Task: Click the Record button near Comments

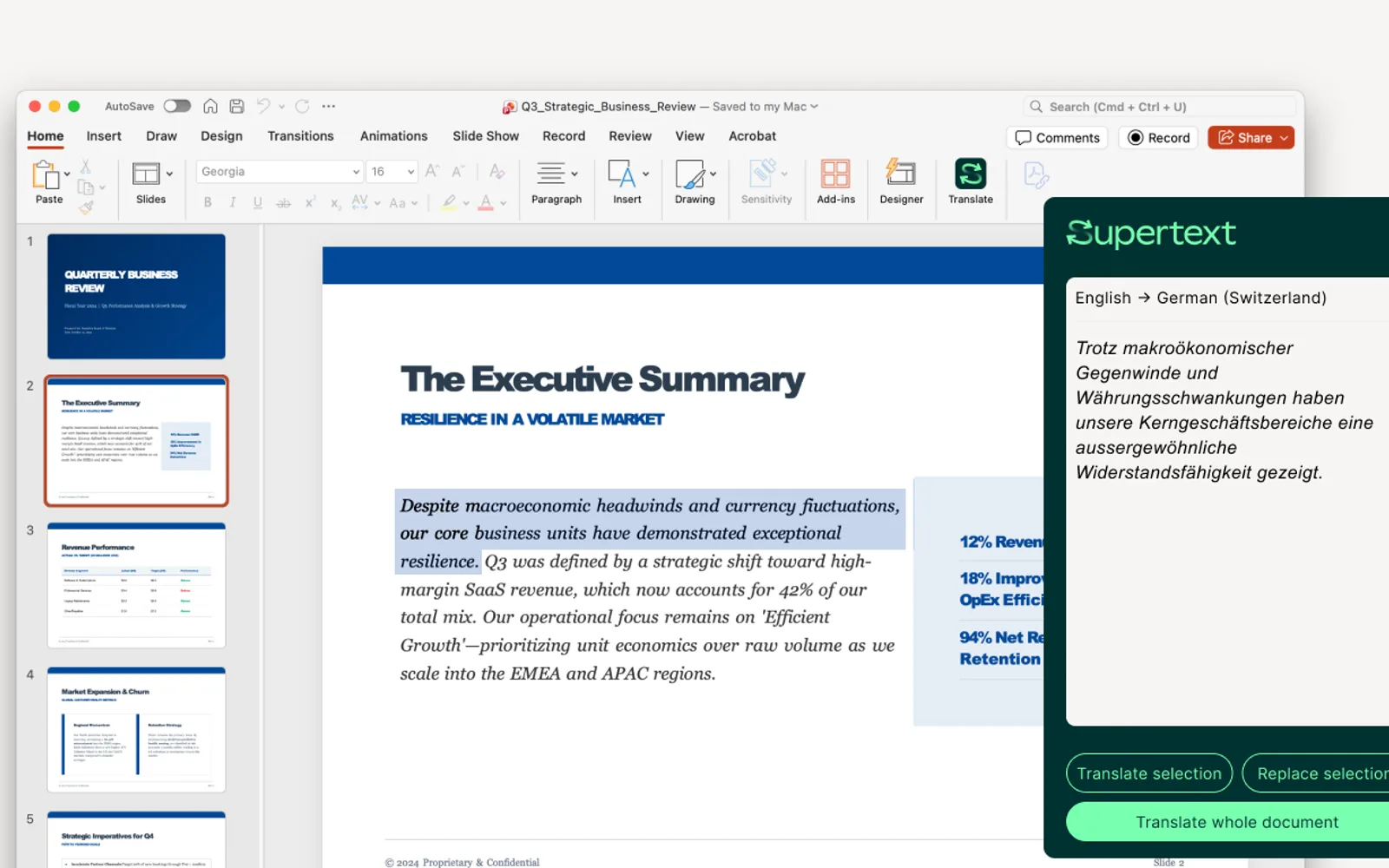Action: (1159, 138)
